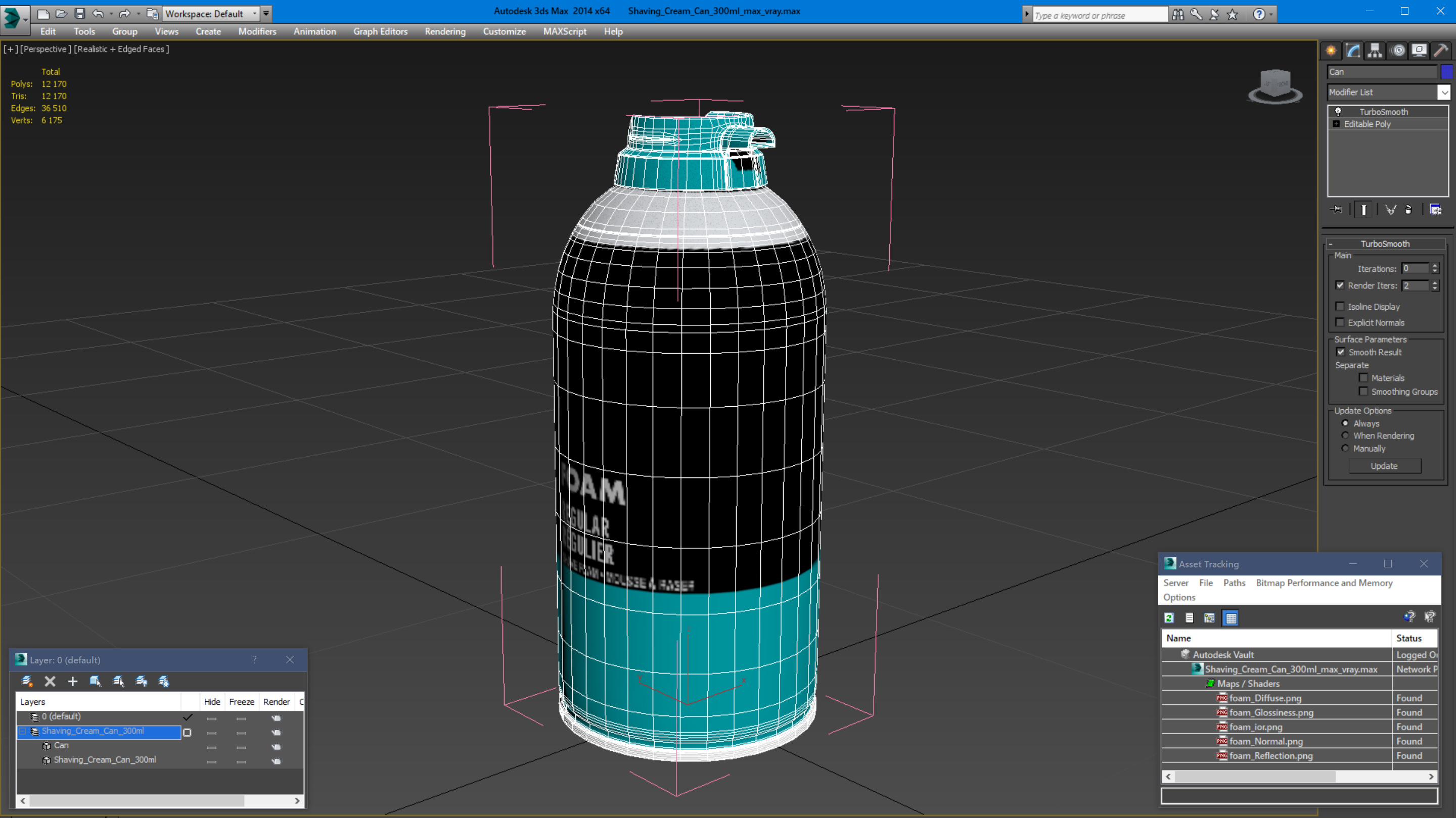The height and width of the screenshot is (818, 1456).
Task: Add selected objects to layer plus icon
Action: [72, 681]
